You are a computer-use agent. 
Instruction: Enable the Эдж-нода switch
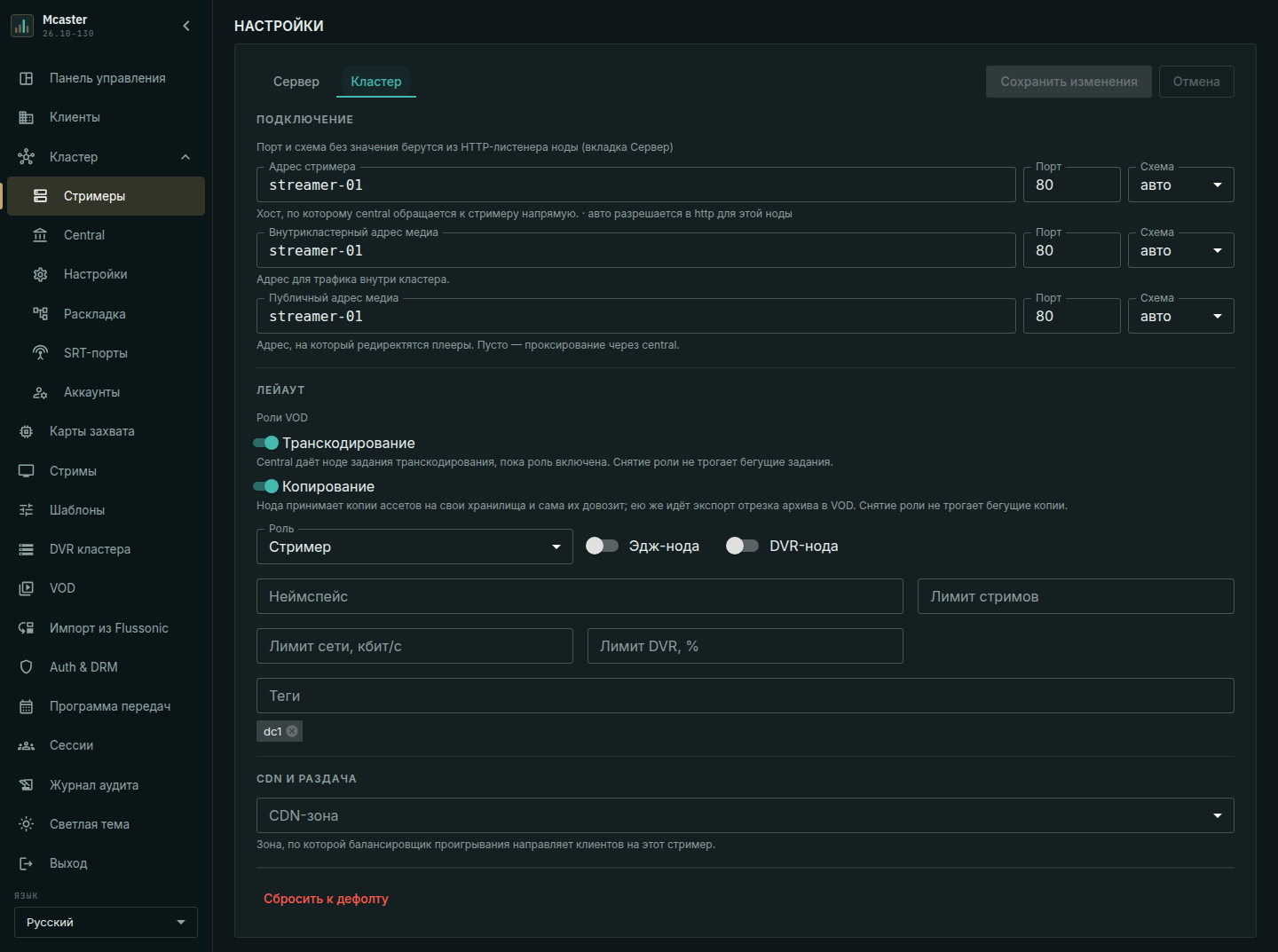(603, 546)
